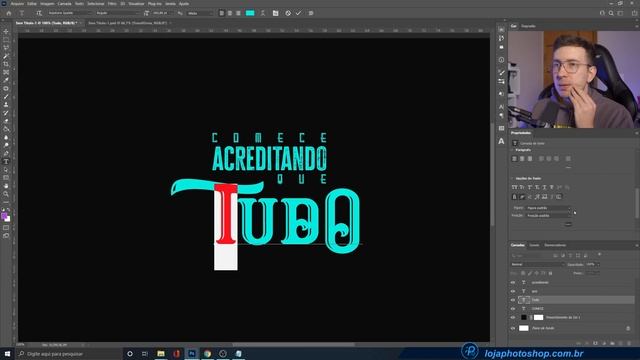Switch to the Canais tab
640x360 pixels.
click(534, 245)
